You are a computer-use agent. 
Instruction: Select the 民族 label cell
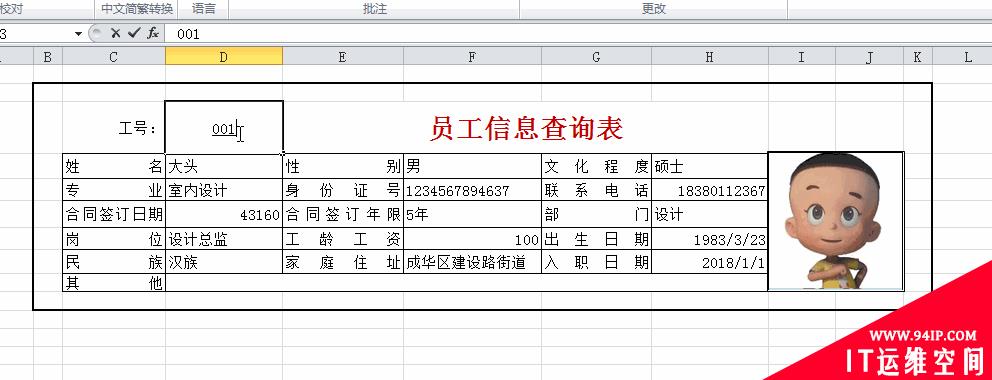(x=114, y=262)
